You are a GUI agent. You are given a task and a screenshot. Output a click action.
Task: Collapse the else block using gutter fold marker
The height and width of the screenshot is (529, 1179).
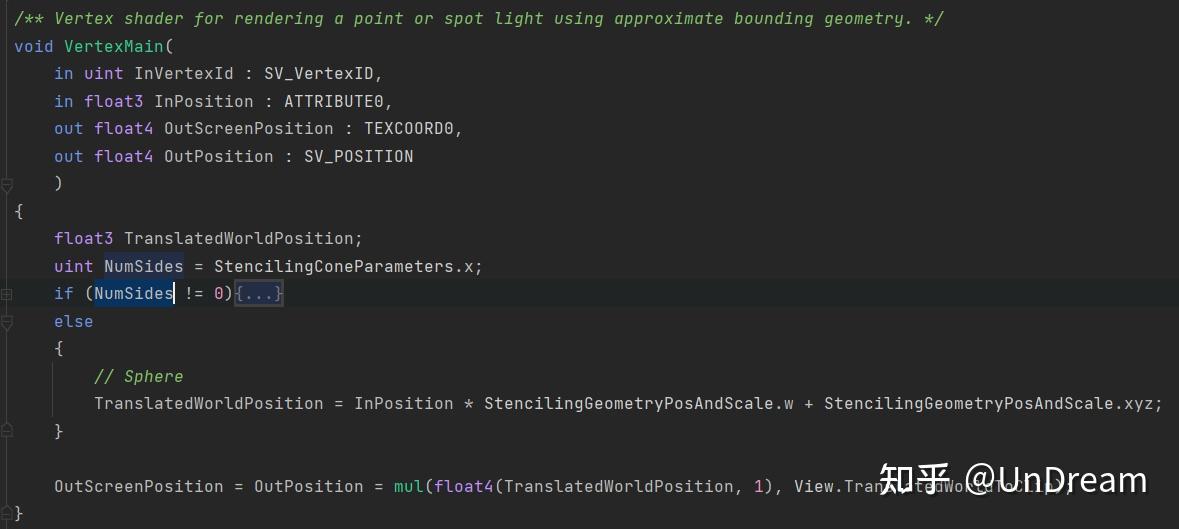click(x=7, y=322)
